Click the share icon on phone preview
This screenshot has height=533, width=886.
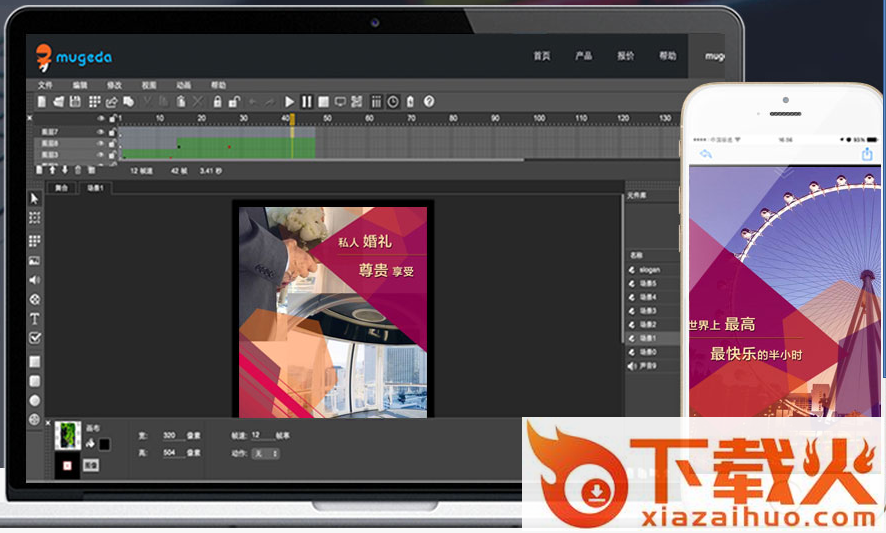click(x=866, y=153)
